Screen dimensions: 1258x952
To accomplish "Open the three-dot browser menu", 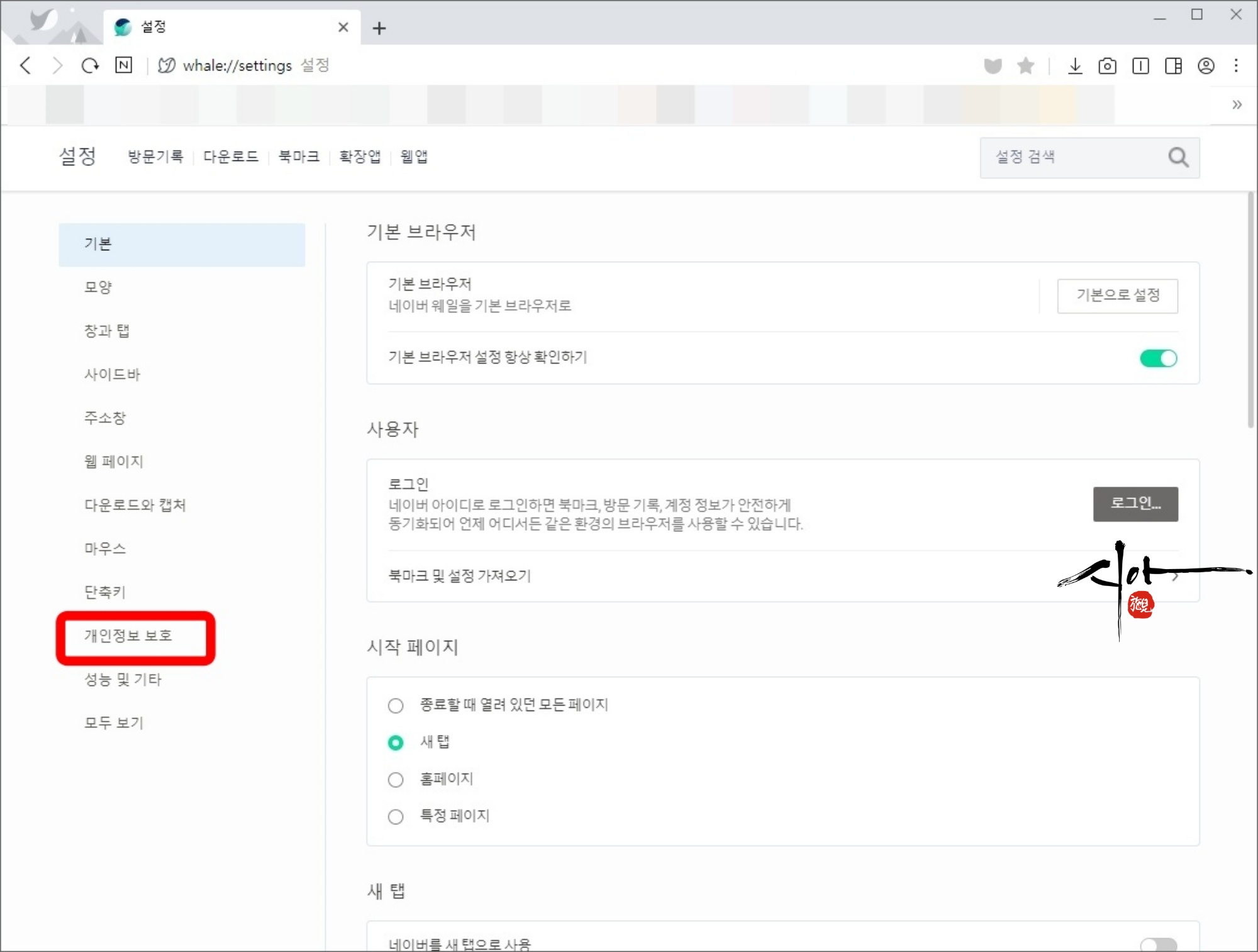I will 1236,65.
